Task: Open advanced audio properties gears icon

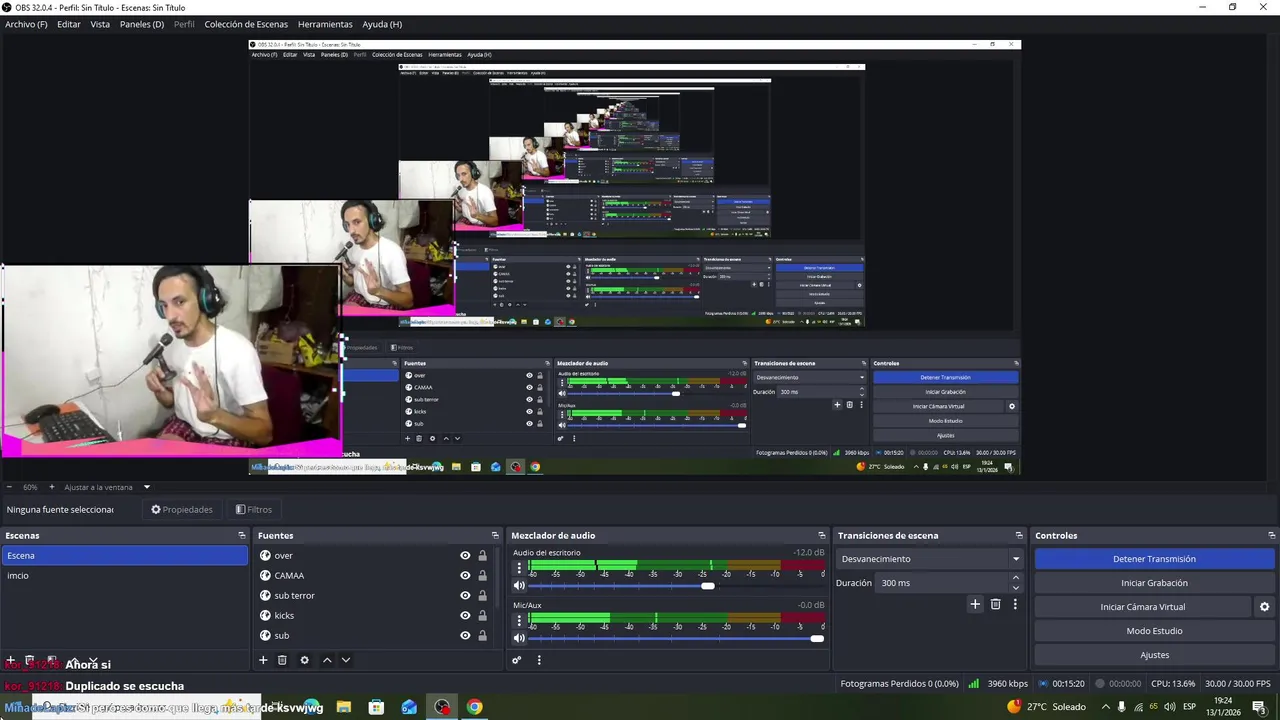Action: pos(517,660)
